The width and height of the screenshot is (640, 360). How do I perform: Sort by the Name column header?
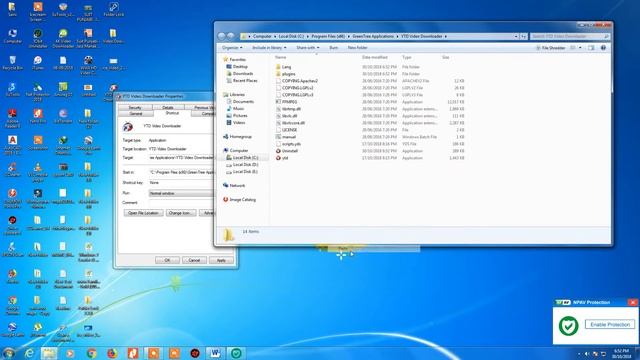tap(280, 58)
